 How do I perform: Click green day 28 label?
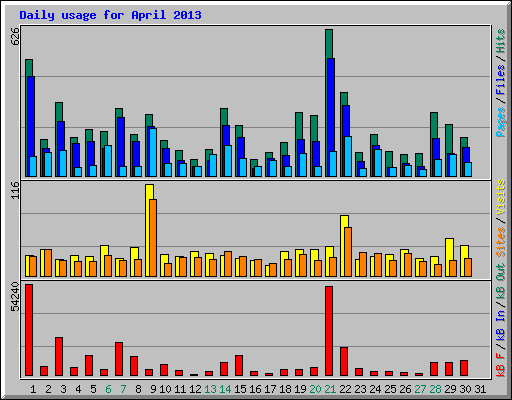[x=435, y=389]
